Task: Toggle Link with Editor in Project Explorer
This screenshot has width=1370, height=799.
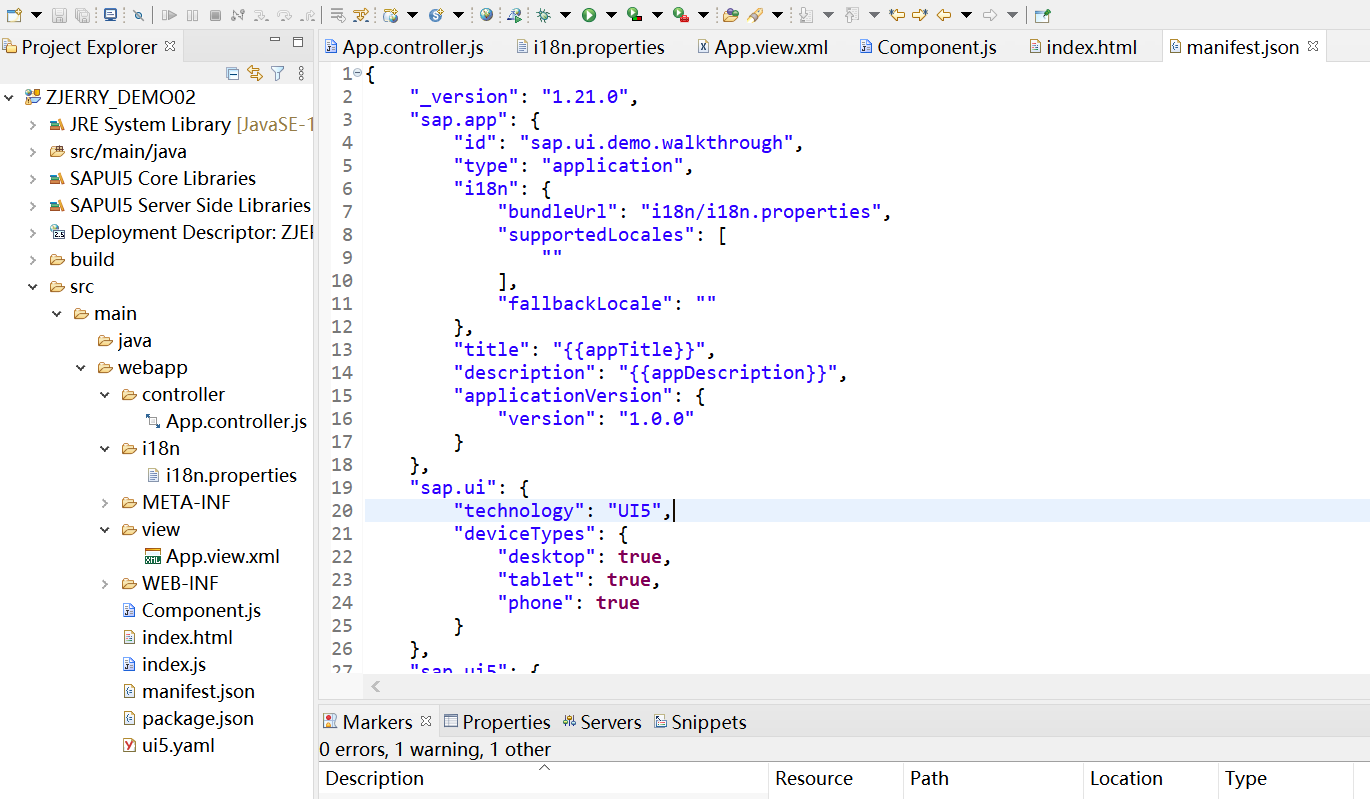Action: coord(255,73)
